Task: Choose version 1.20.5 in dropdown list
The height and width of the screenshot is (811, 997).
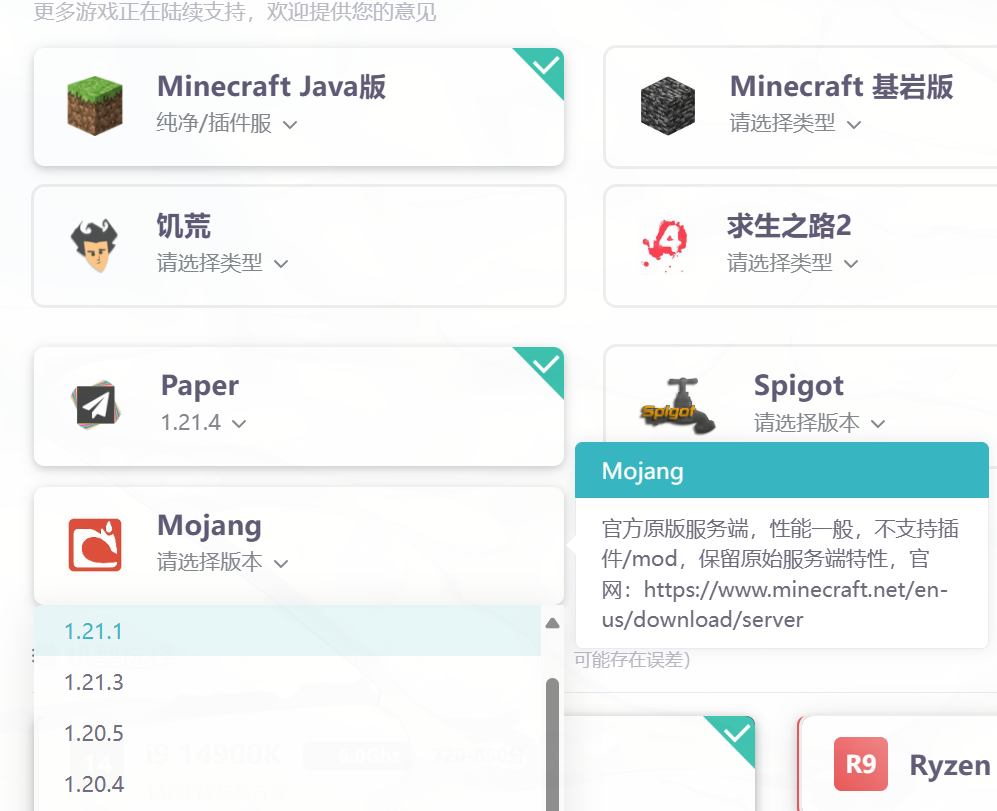Action: coord(93,733)
